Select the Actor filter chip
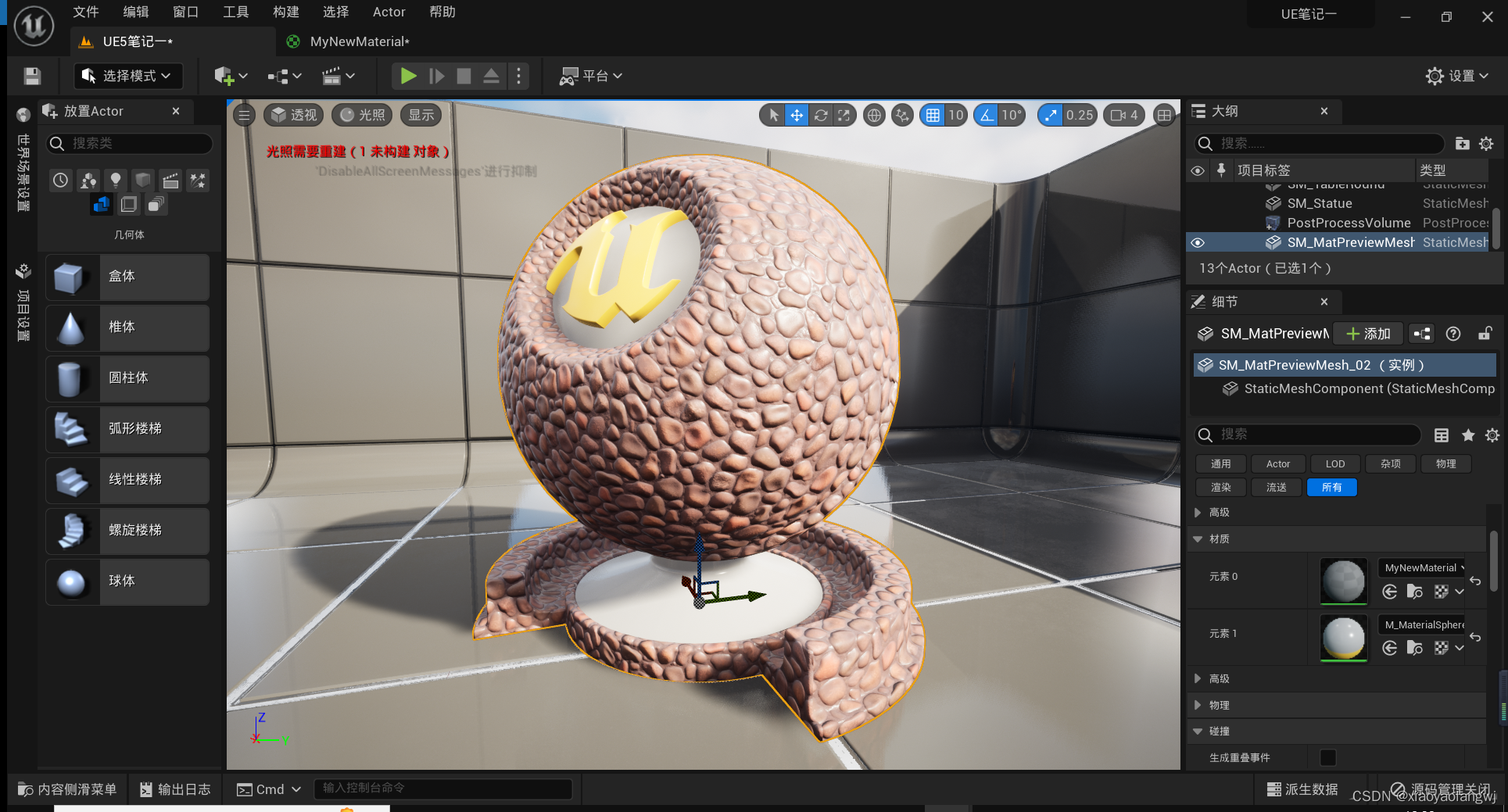 tap(1278, 463)
